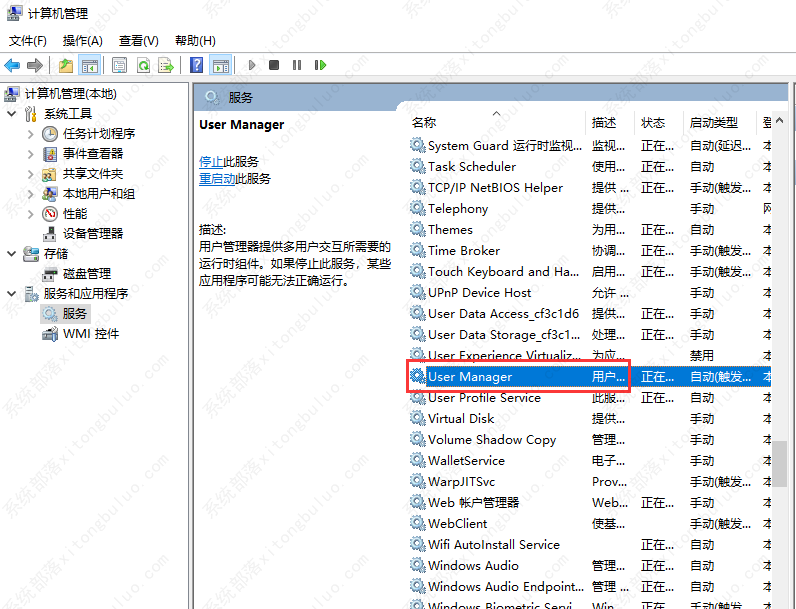796x609 pixels.
Task: Expand the 事件查看器 tree node
Action: coord(30,154)
